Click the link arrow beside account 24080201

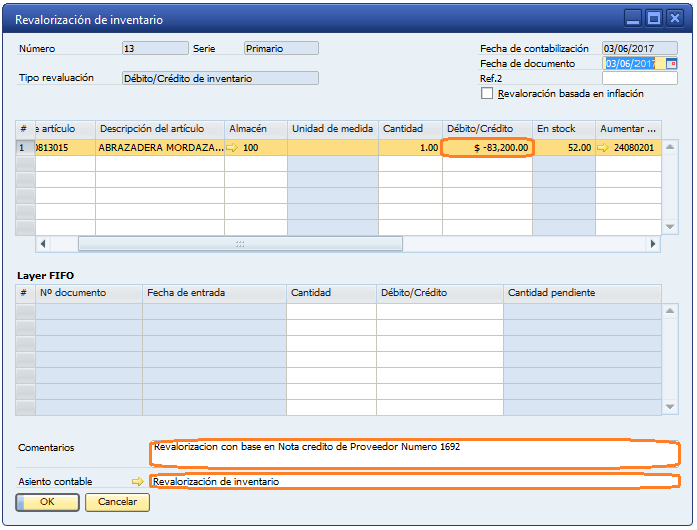tap(603, 148)
